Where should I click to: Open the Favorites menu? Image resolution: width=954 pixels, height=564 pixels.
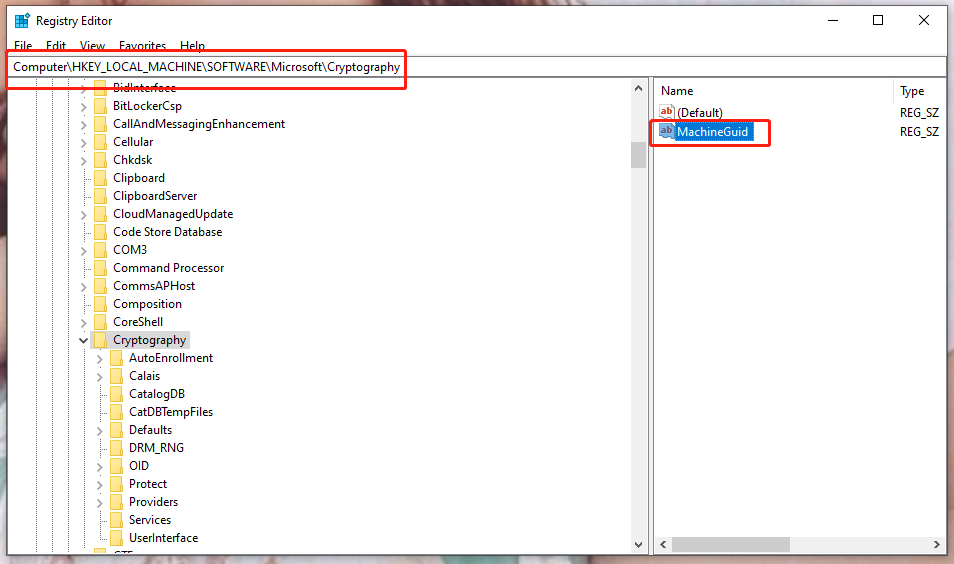coord(142,46)
